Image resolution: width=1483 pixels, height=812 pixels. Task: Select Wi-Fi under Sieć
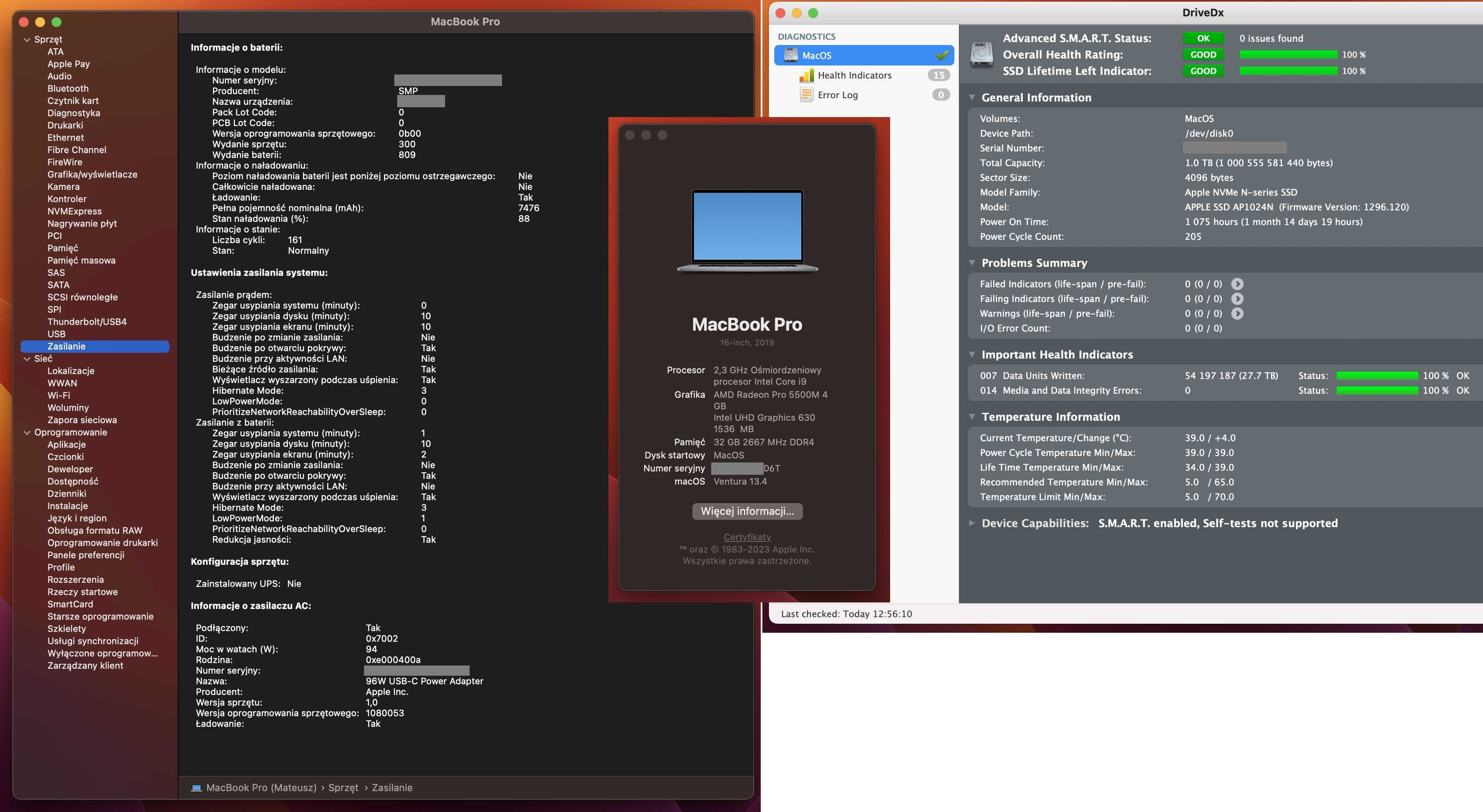59,395
